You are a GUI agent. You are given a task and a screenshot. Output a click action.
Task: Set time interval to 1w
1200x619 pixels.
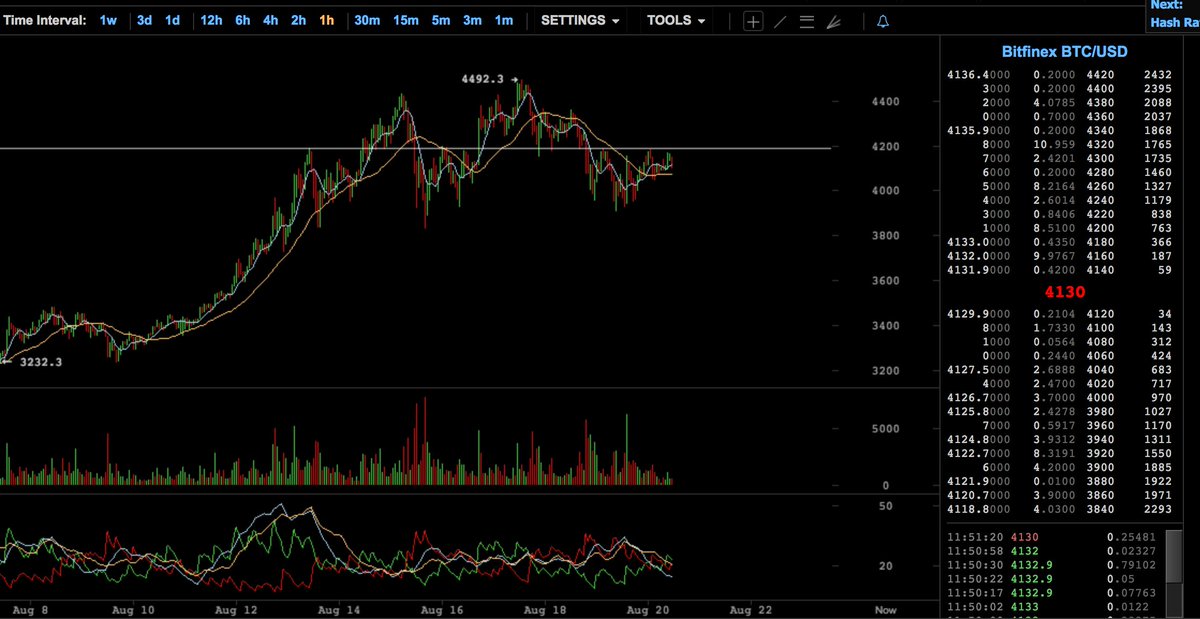pos(108,20)
